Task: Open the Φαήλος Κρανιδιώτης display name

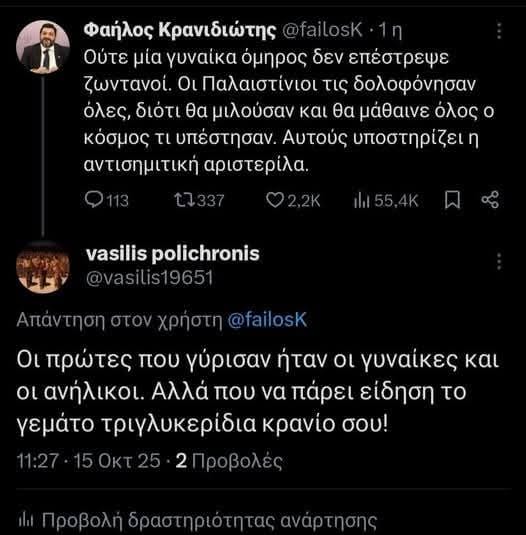Action: click(x=180, y=30)
